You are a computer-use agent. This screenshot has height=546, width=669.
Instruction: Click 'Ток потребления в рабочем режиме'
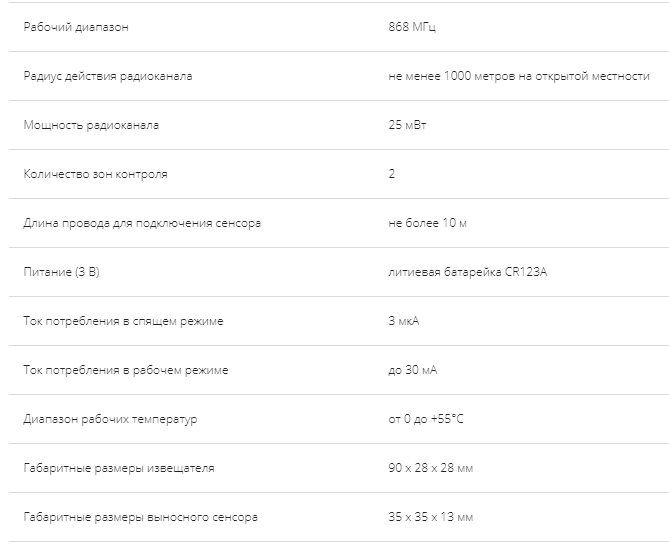click(x=126, y=370)
